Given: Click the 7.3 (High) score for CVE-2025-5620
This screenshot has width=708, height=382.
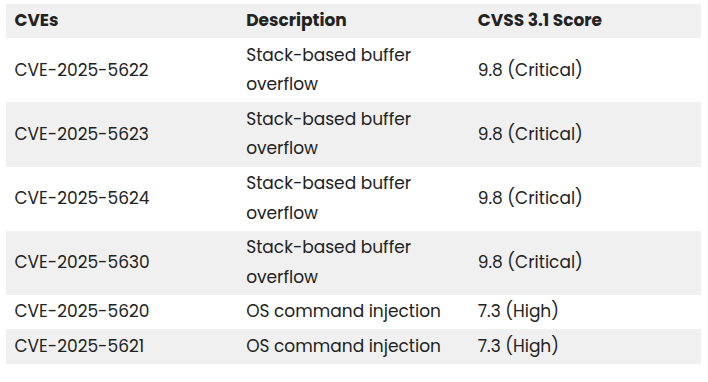Looking at the screenshot, I should pyautogui.click(x=518, y=312).
